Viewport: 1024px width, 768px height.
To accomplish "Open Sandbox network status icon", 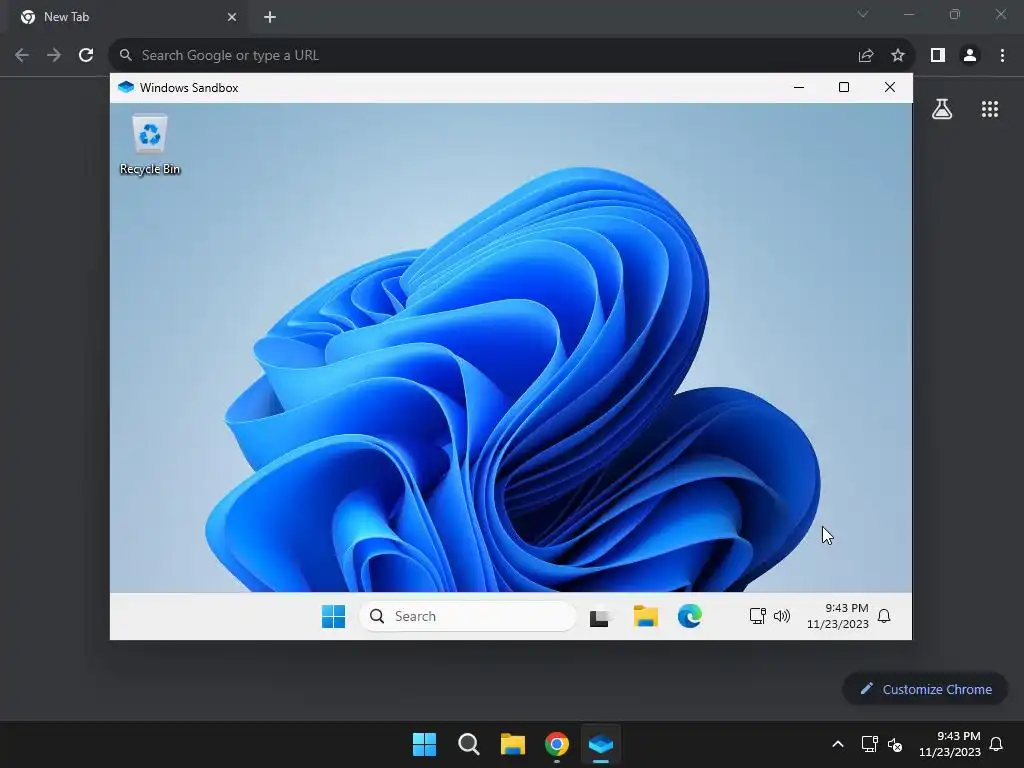I will click(758, 616).
